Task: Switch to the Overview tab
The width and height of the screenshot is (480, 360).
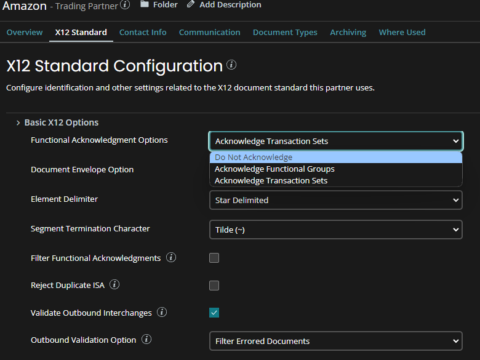Action: (x=25, y=32)
